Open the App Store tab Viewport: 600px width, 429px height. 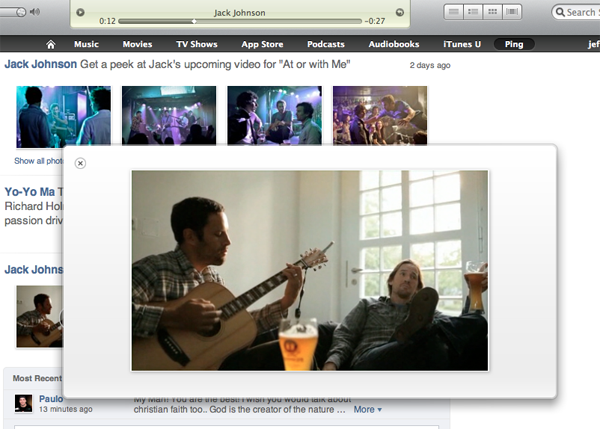pyautogui.click(x=263, y=45)
